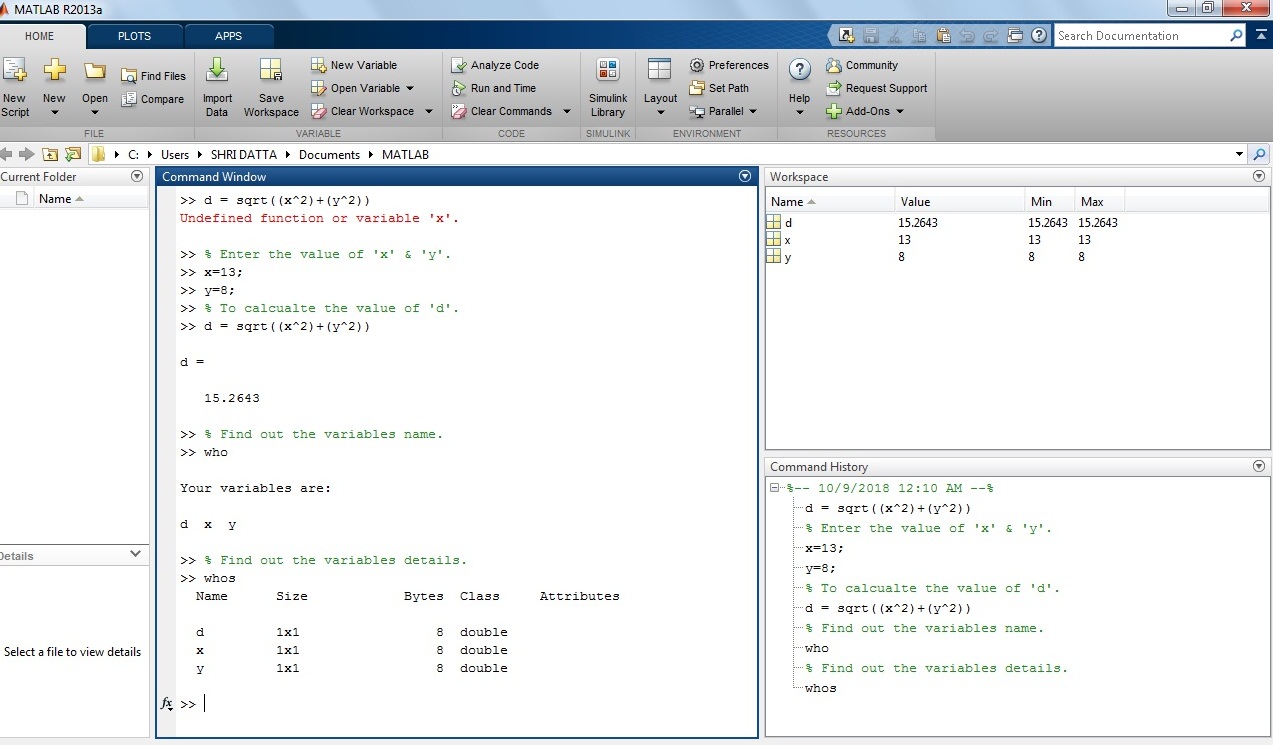Click the Analyze Code icon
The image size is (1273, 745).
click(459, 65)
